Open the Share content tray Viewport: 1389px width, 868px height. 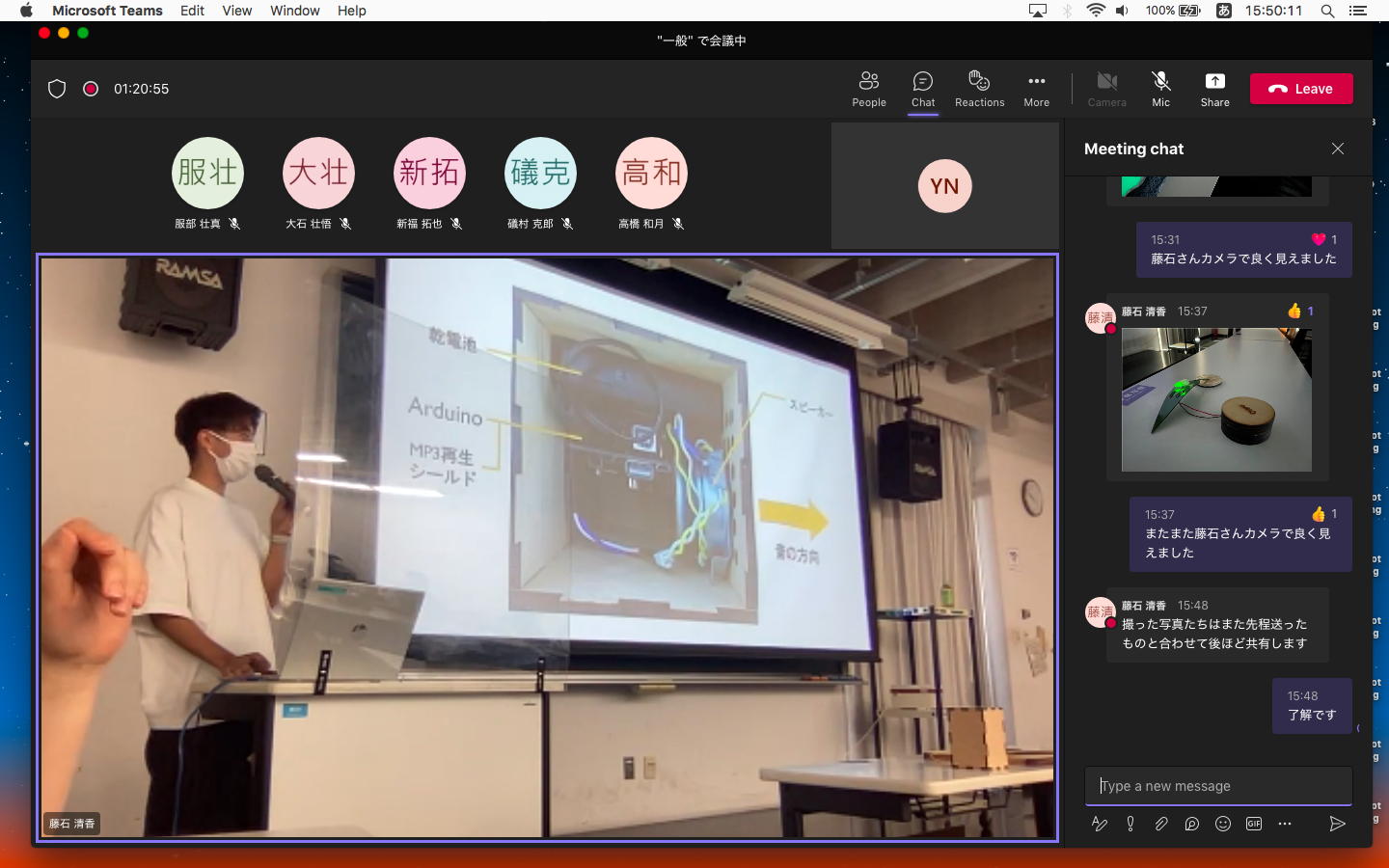(1214, 89)
